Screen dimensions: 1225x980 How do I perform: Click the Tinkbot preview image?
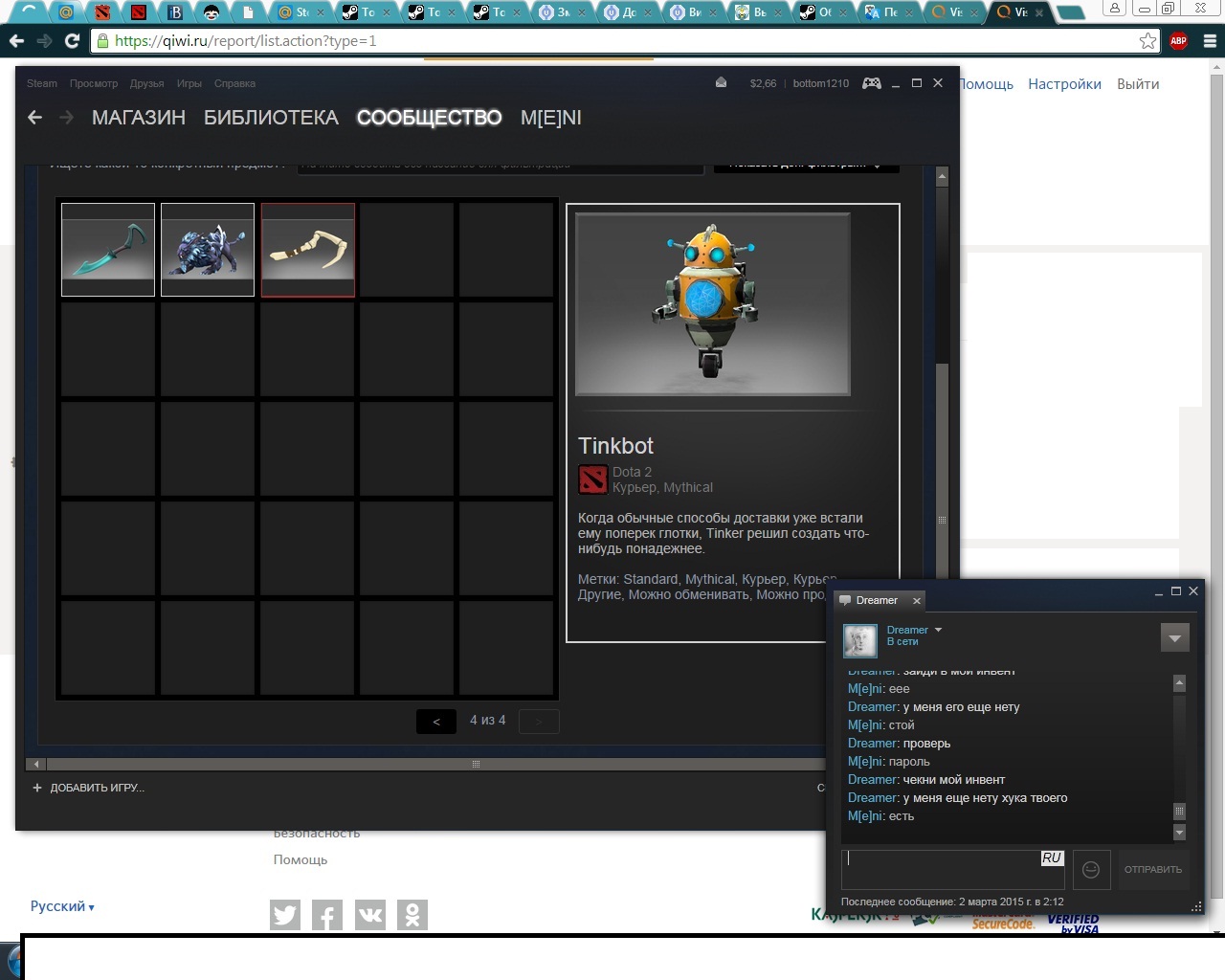(x=713, y=304)
